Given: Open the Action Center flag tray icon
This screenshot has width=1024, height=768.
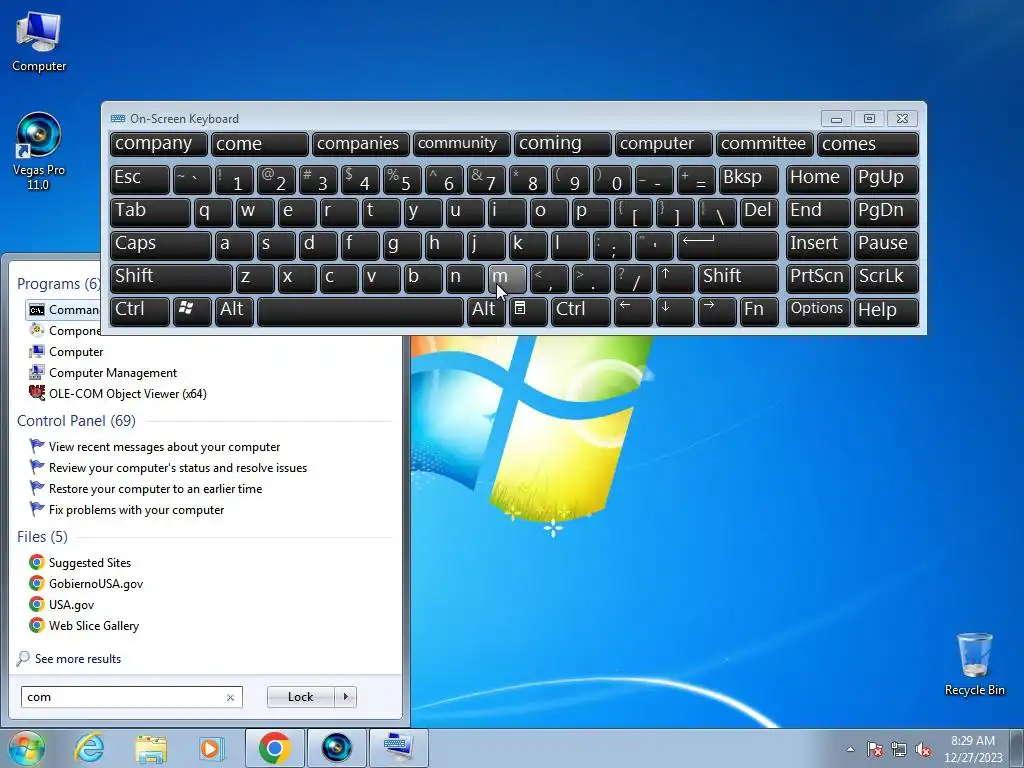Looking at the screenshot, I should click(x=875, y=749).
